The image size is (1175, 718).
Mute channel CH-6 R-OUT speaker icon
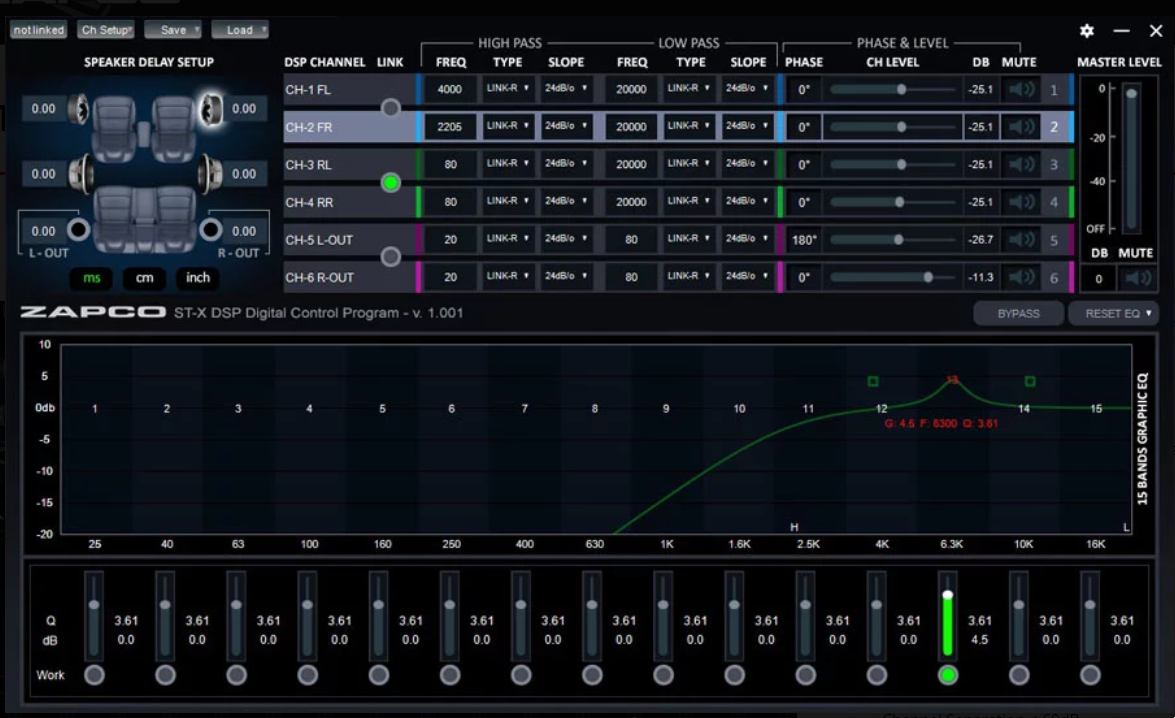(x=1021, y=277)
